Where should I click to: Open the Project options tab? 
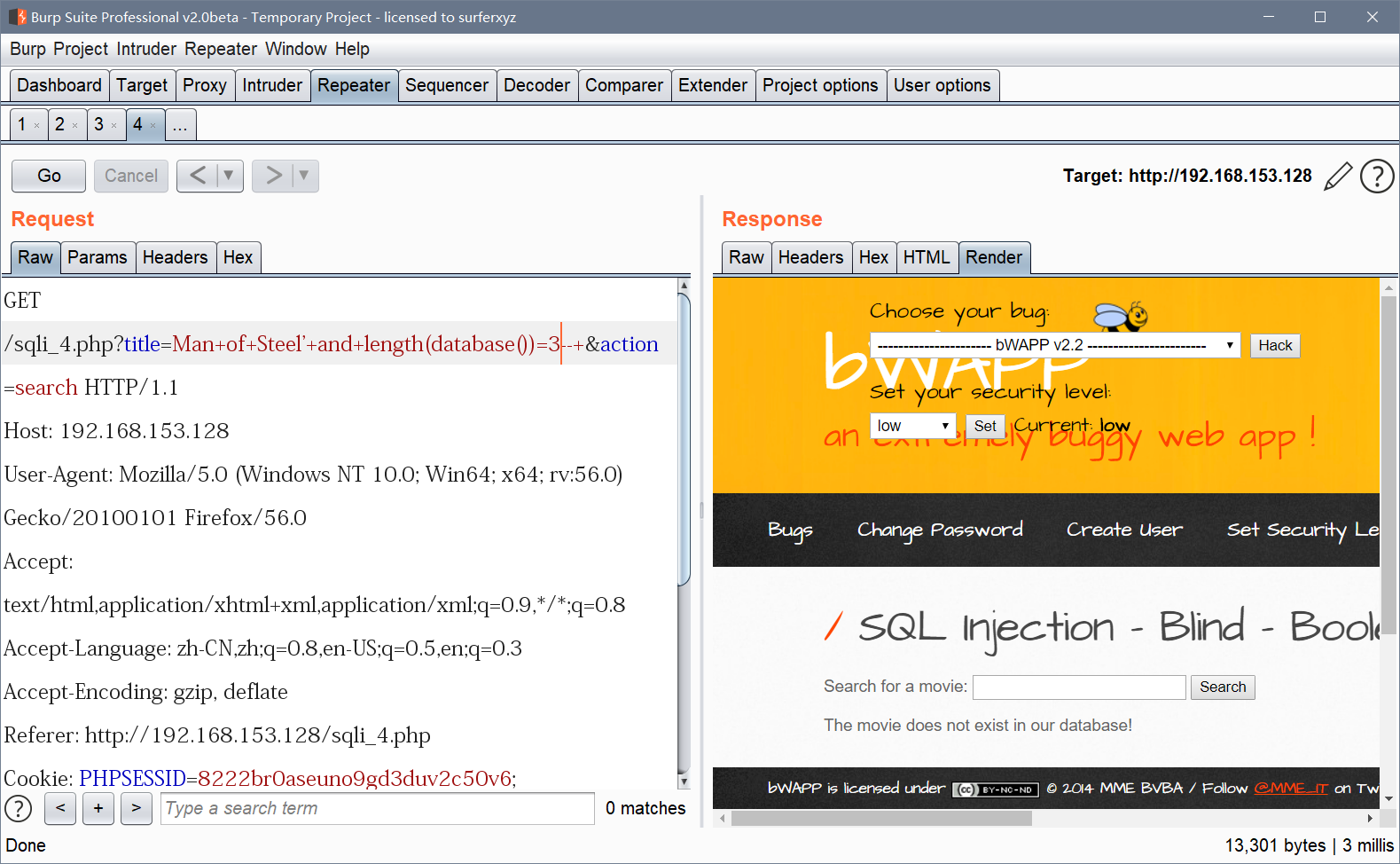click(x=820, y=85)
